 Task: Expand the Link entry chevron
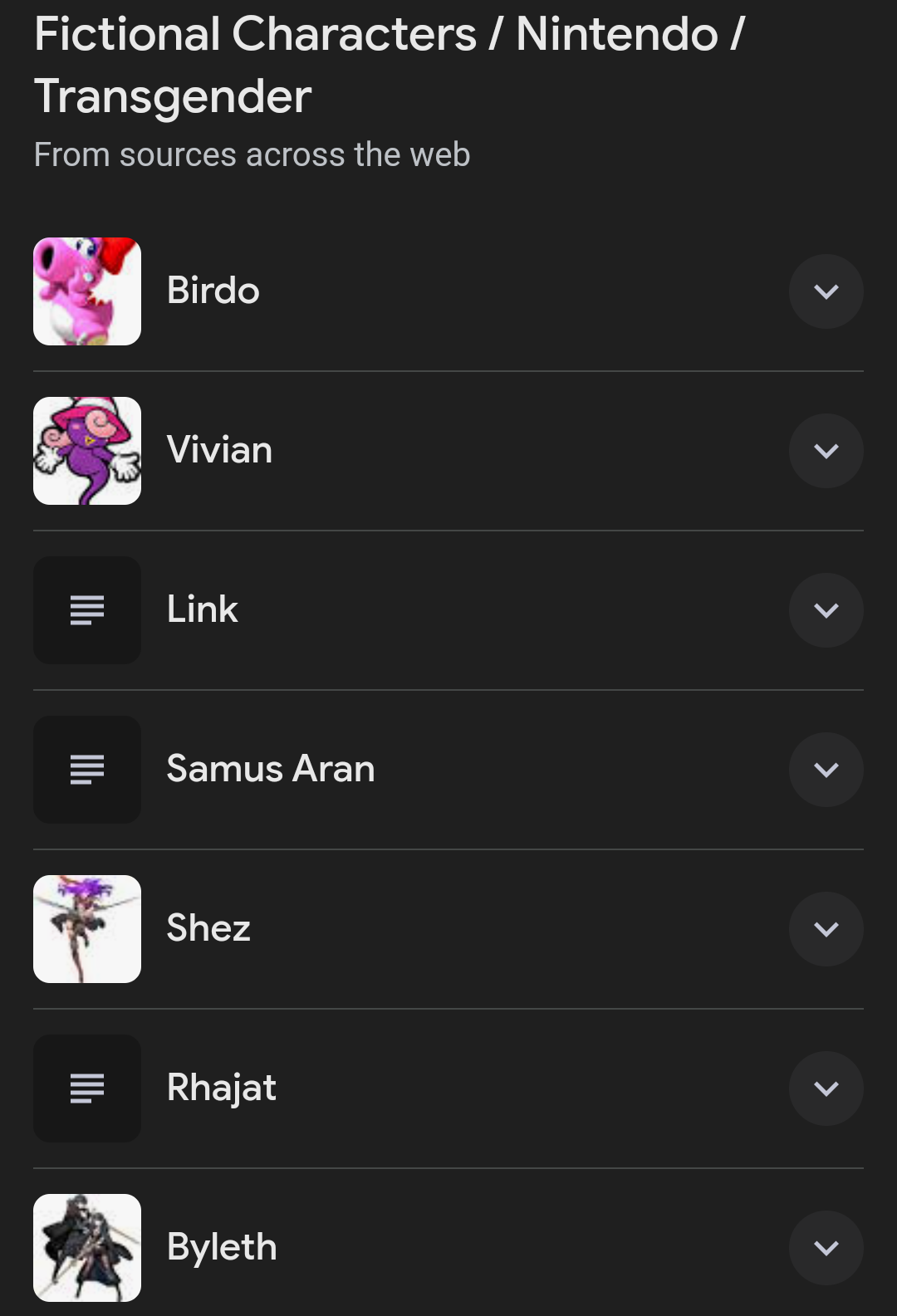826,610
